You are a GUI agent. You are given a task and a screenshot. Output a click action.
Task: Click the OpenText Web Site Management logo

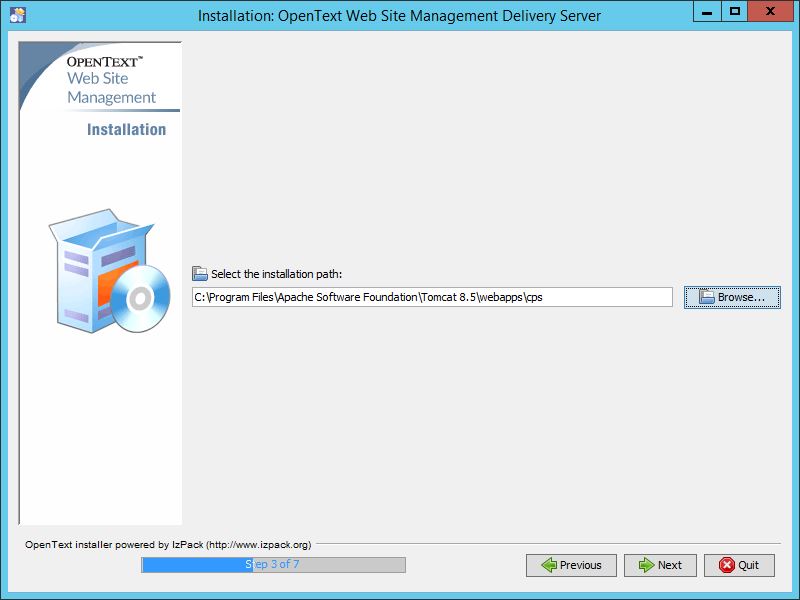pos(111,79)
